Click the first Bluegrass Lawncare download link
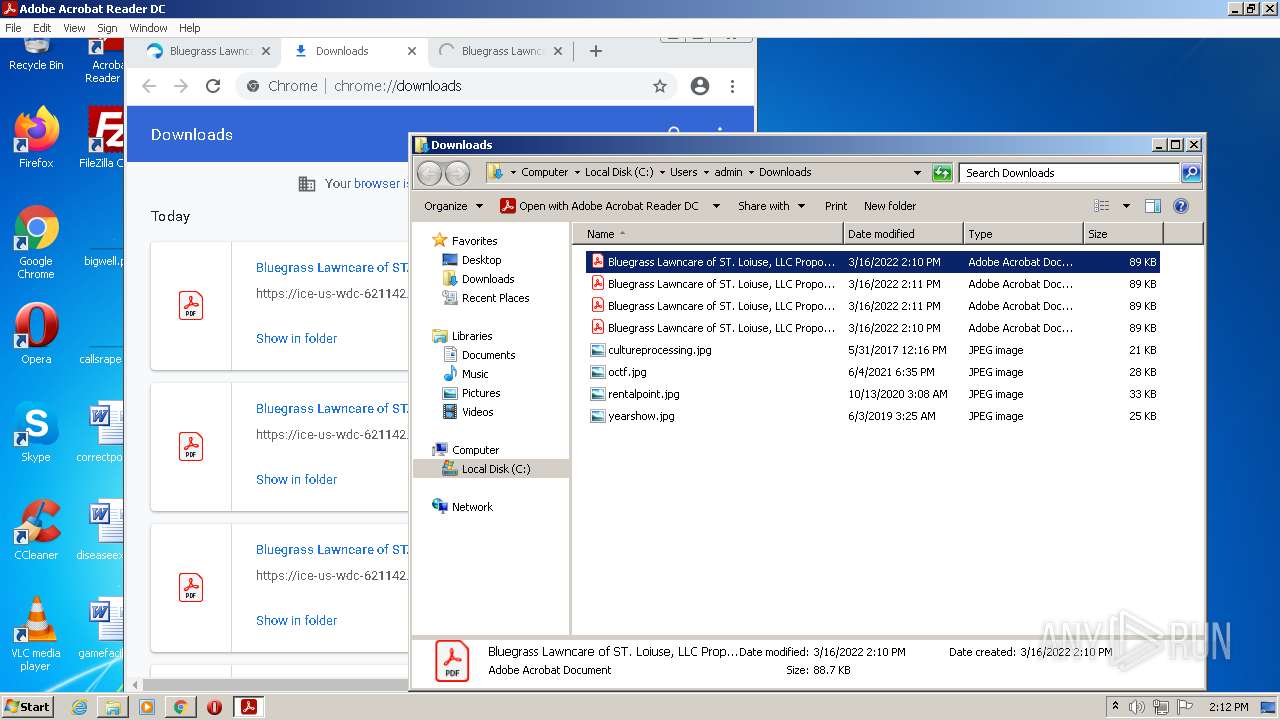 (x=332, y=267)
